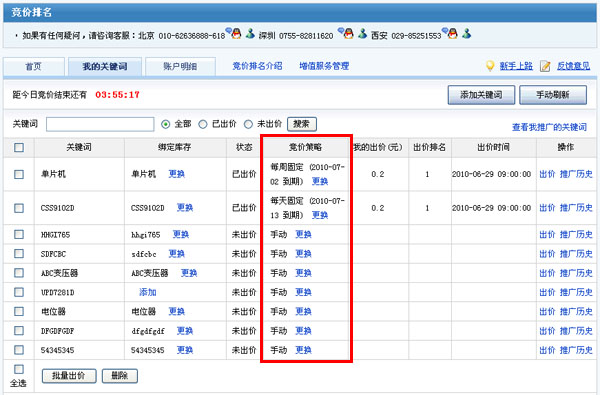
Task: Click the 批量出价 button
Action: [x=69, y=376]
